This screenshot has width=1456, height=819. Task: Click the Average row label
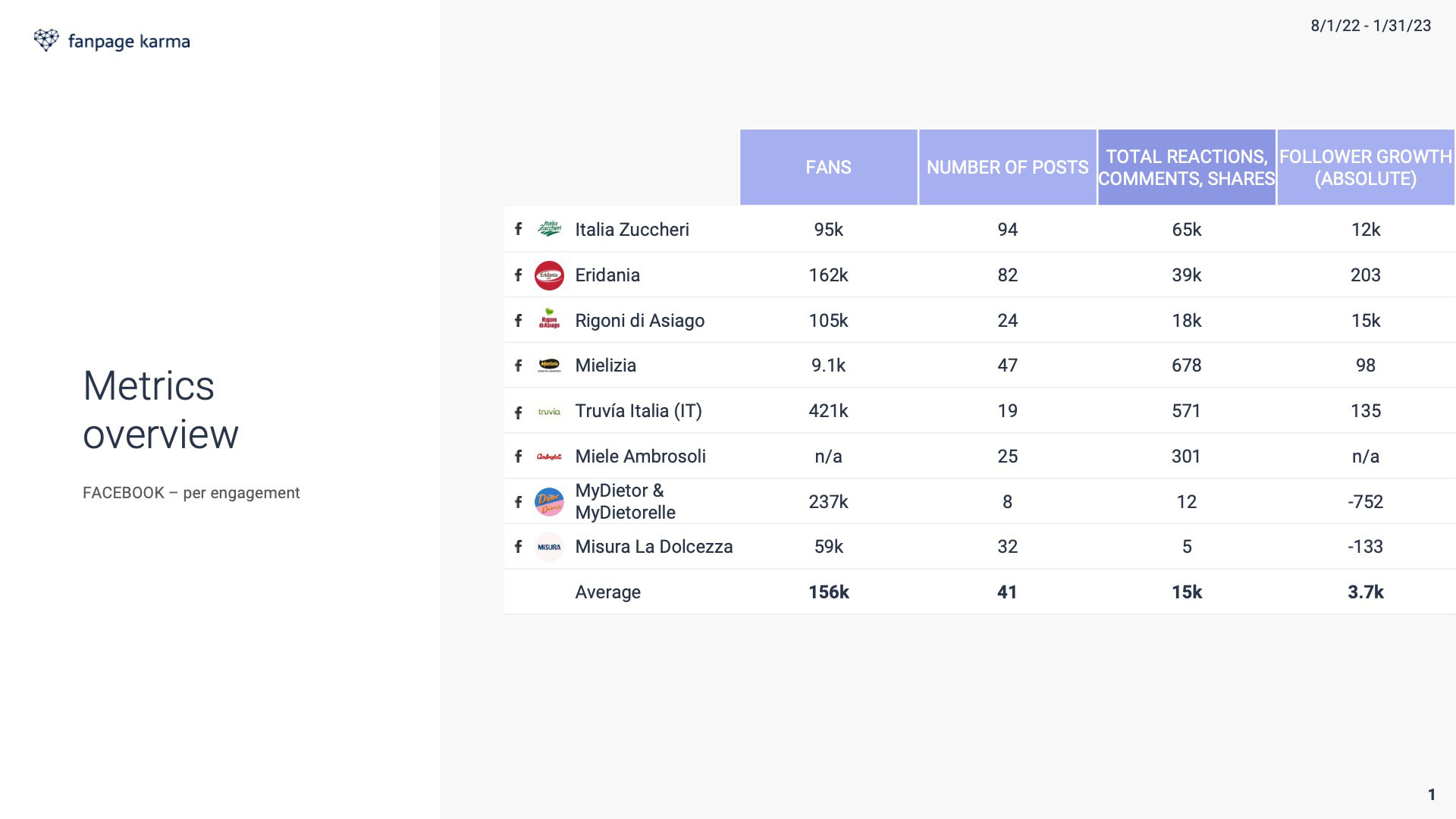(x=607, y=592)
